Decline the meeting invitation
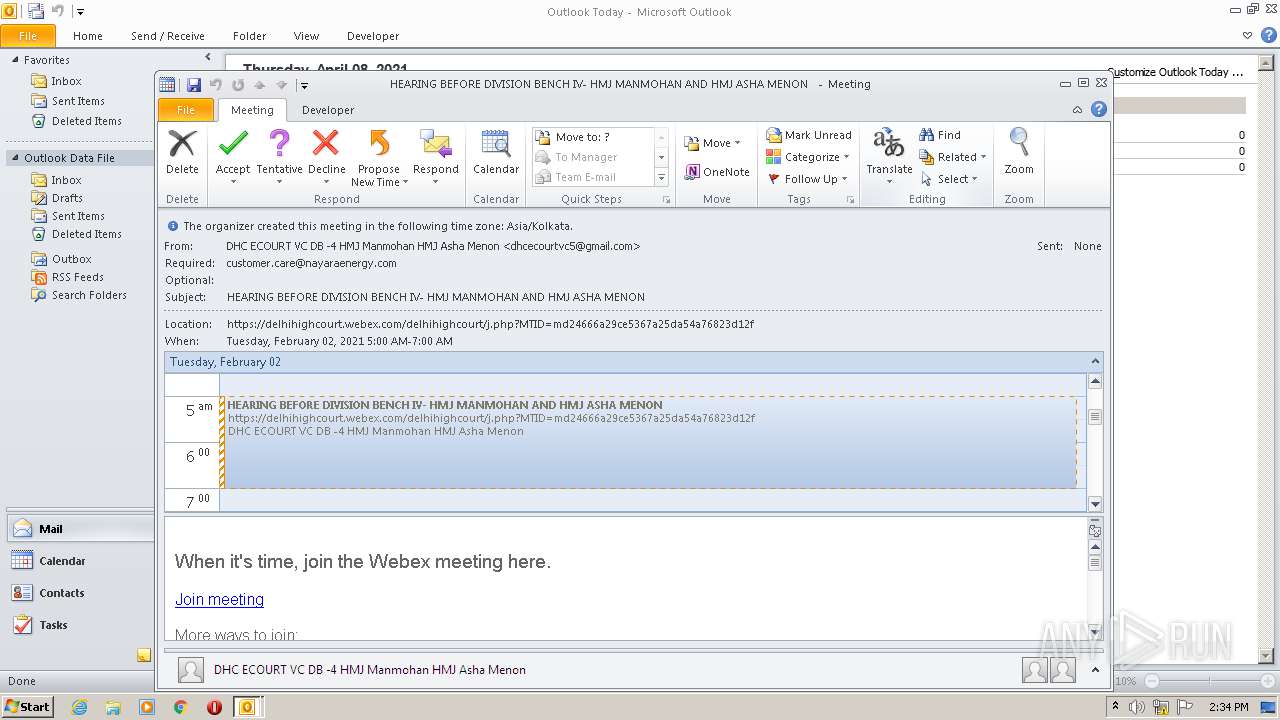 pos(326,156)
